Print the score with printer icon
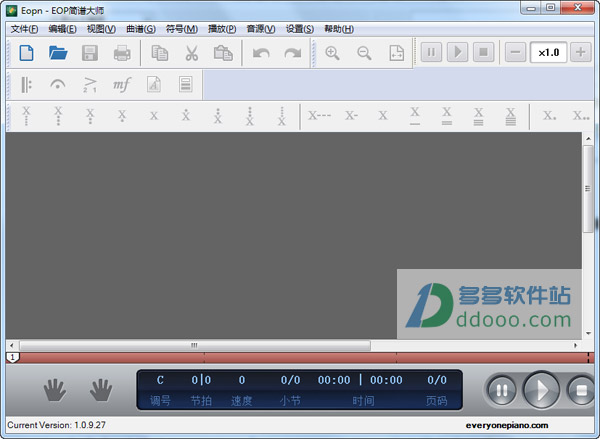600x439 pixels. [x=122, y=53]
